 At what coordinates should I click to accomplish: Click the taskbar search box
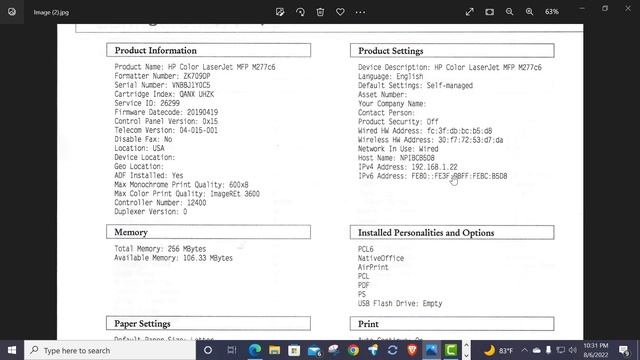(110, 350)
